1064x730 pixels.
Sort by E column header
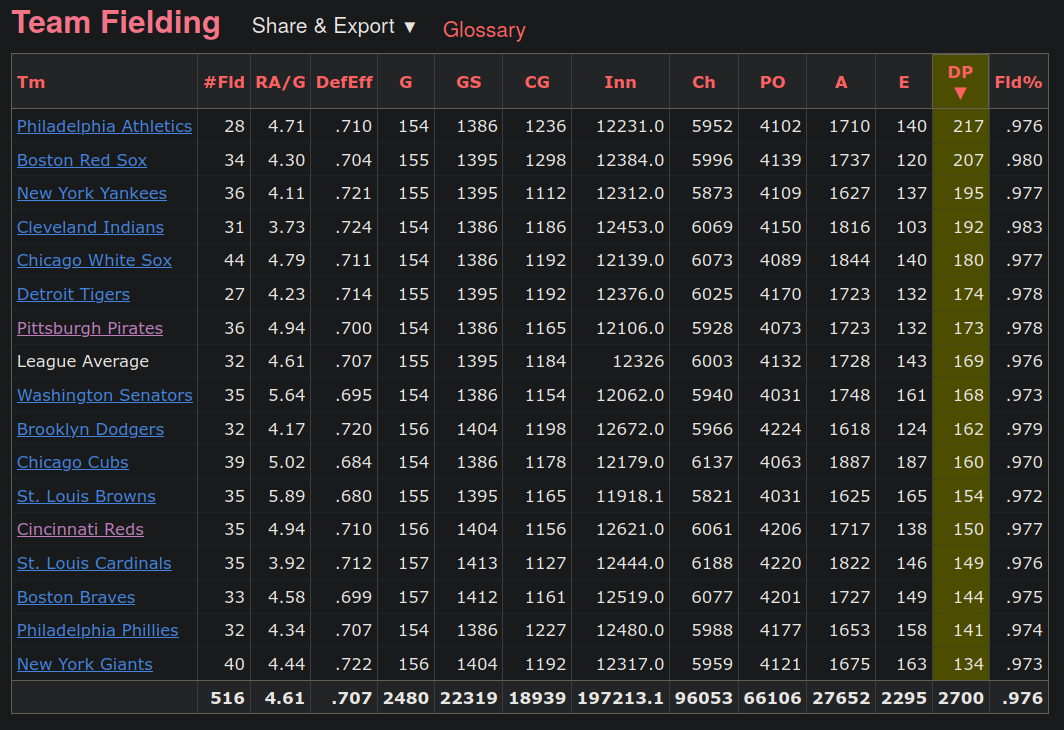click(x=904, y=82)
